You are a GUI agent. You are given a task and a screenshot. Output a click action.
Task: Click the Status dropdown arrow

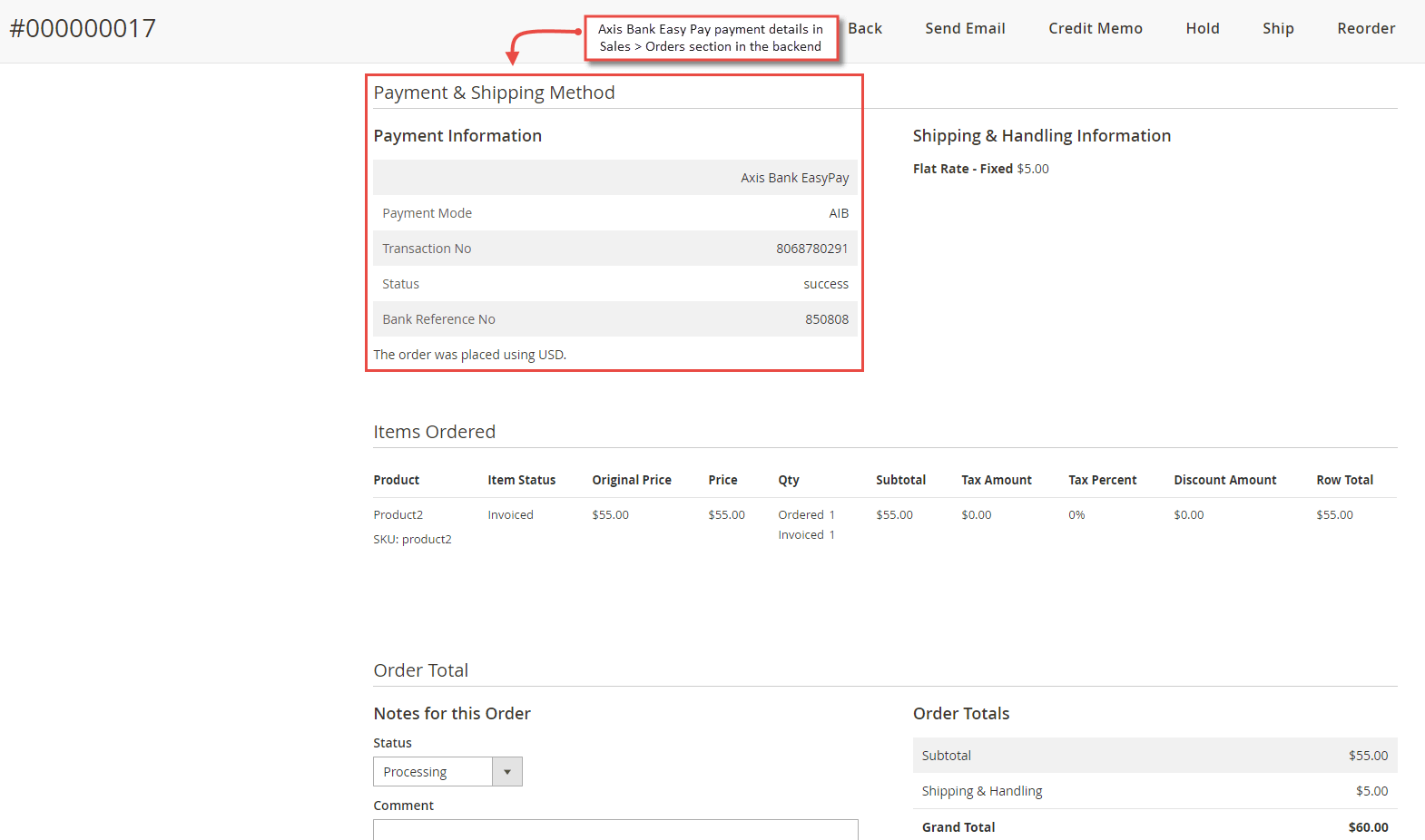point(507,772)
